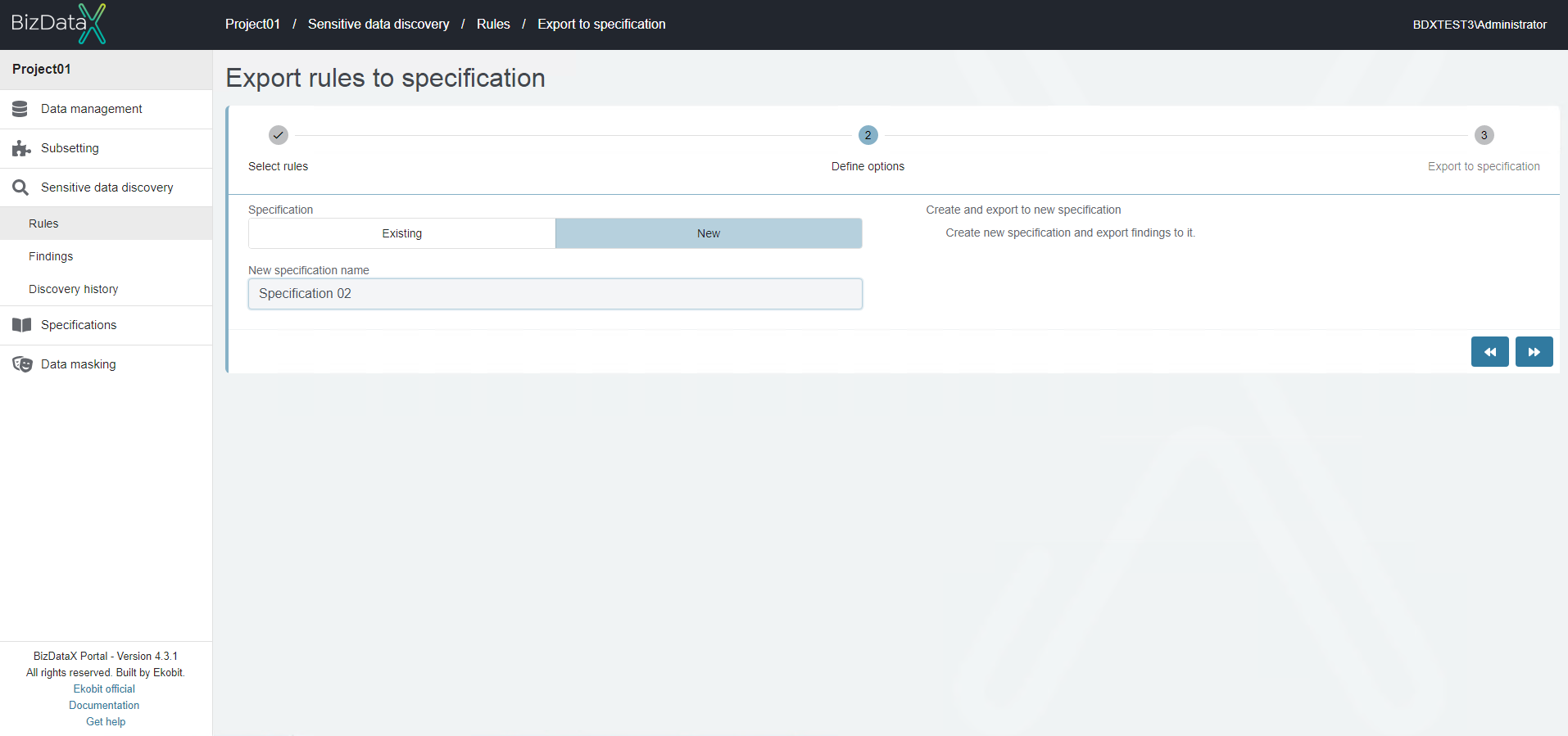Click the Create and export to new specification text
The height and width of the screenshot is (736, 1568).
pyautogui.click(x=1023, y=210)
